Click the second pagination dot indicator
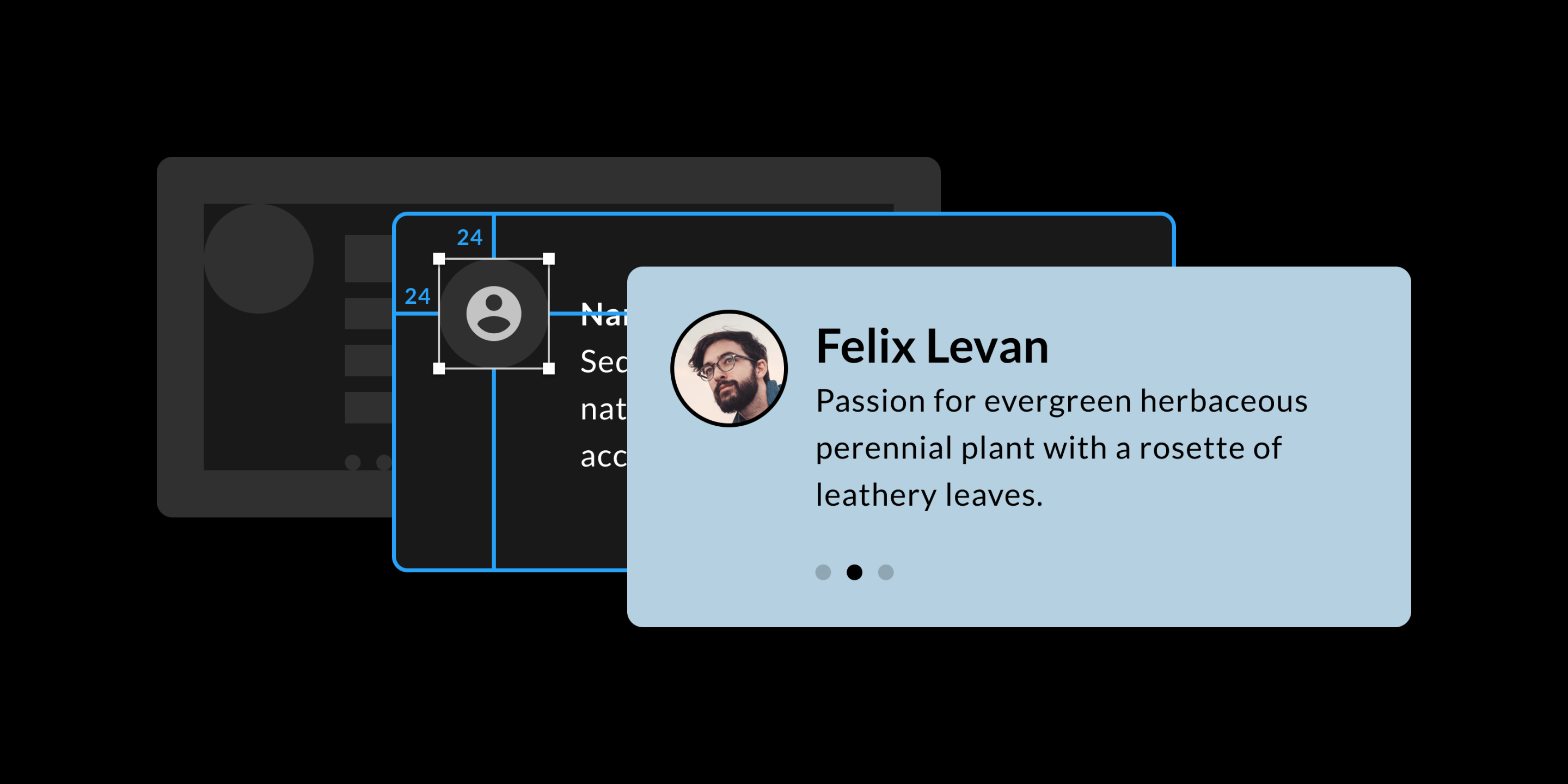 (x=855, y=572)
